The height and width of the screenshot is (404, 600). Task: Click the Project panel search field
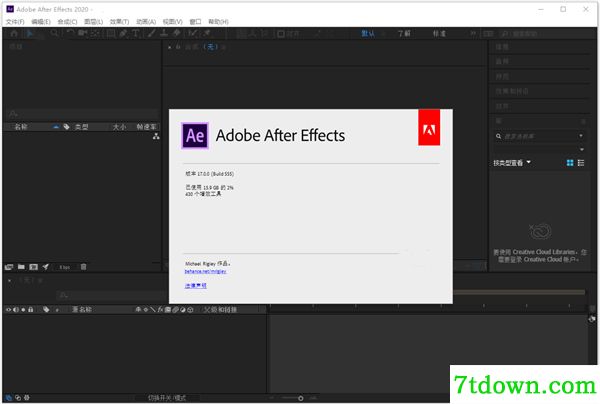[82, 114]
